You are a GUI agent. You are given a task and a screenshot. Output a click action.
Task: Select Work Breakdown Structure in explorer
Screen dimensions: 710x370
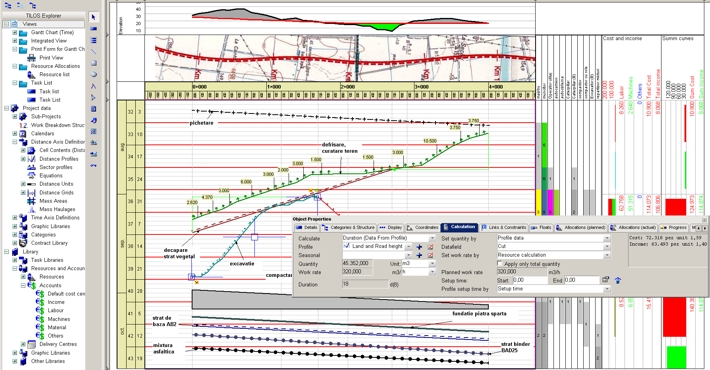click(57, 125)
